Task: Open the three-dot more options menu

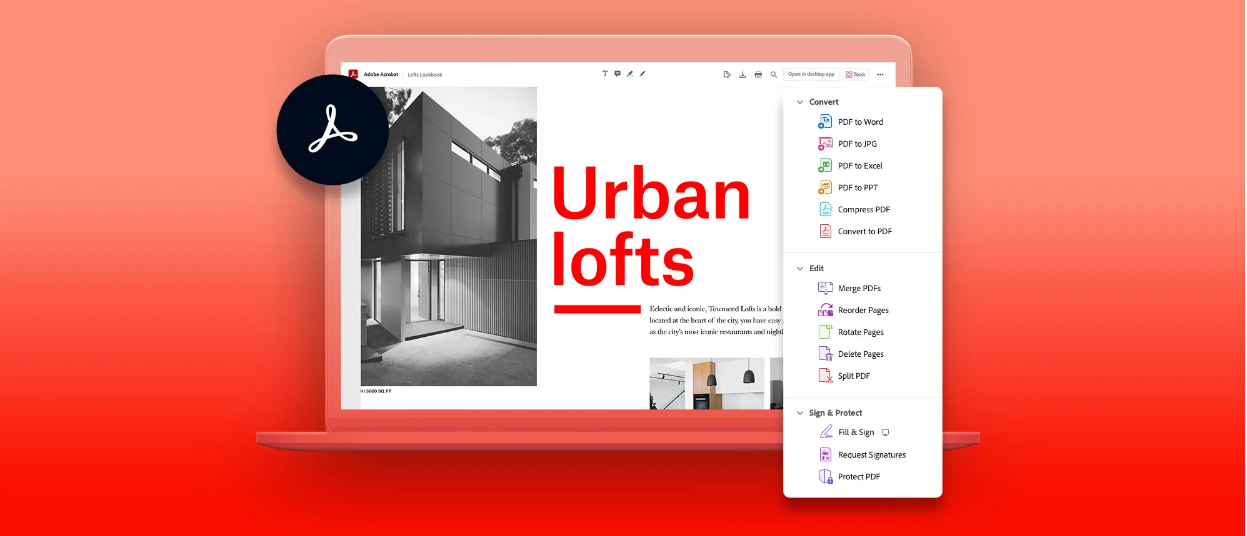Action: (x=880, y=74)
